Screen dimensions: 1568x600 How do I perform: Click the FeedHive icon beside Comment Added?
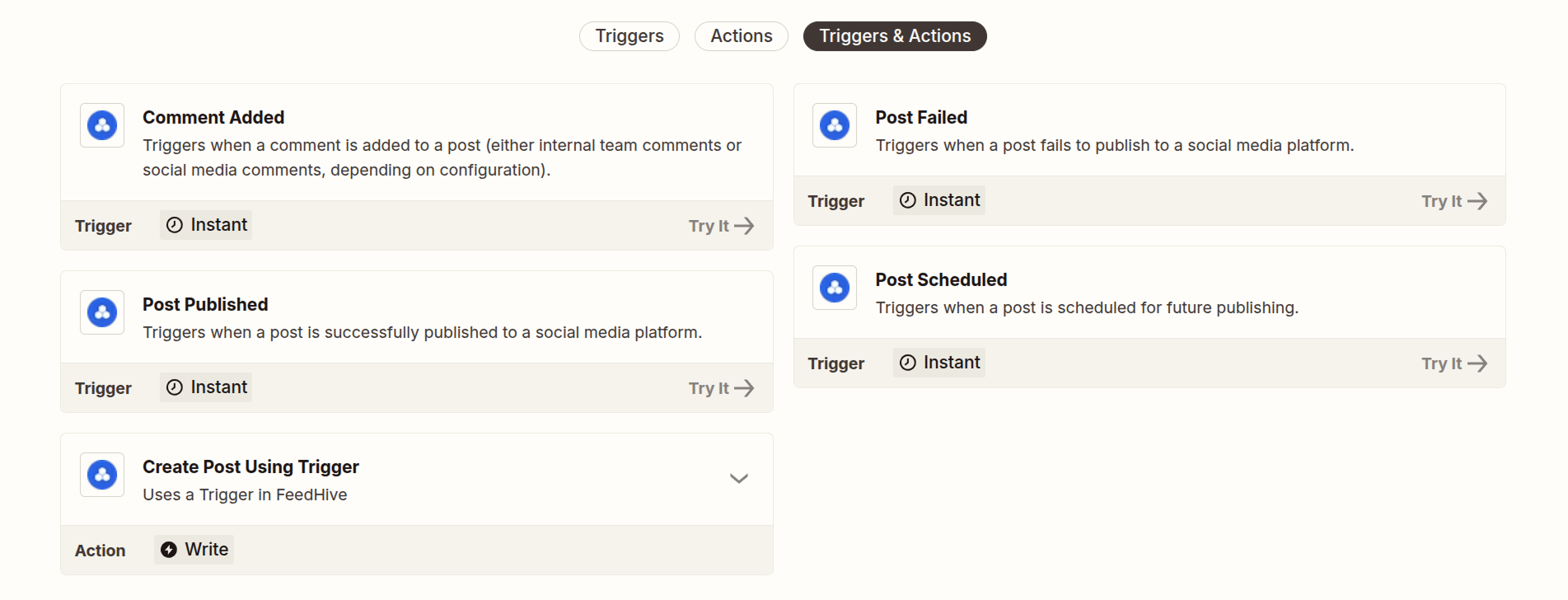102,125
